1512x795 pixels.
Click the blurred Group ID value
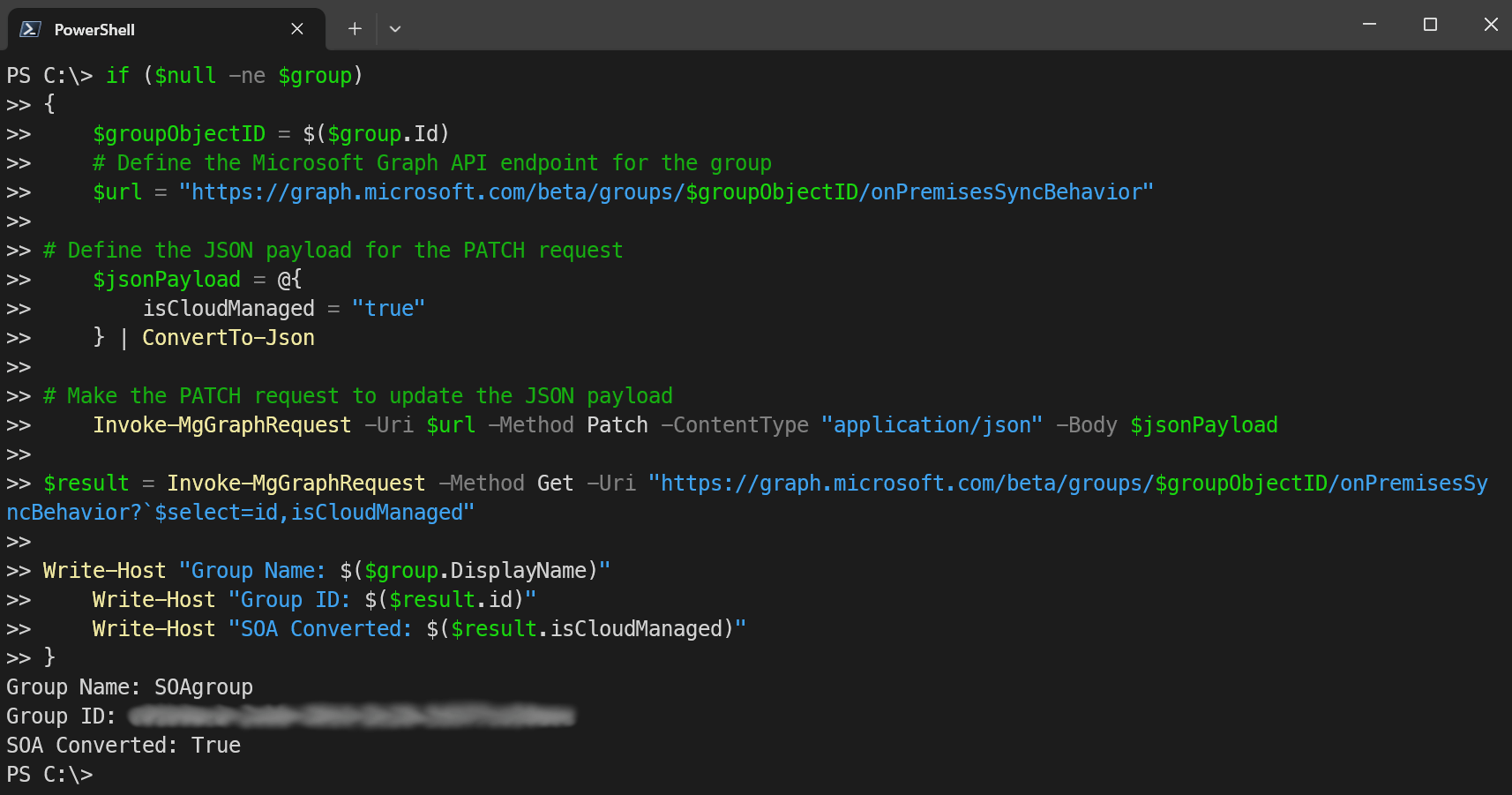[x=351, y=716]
